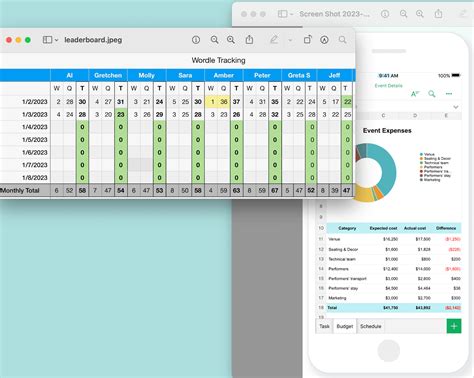
Task: Click the Event Expenses chart title
Action: pos(387,131)
